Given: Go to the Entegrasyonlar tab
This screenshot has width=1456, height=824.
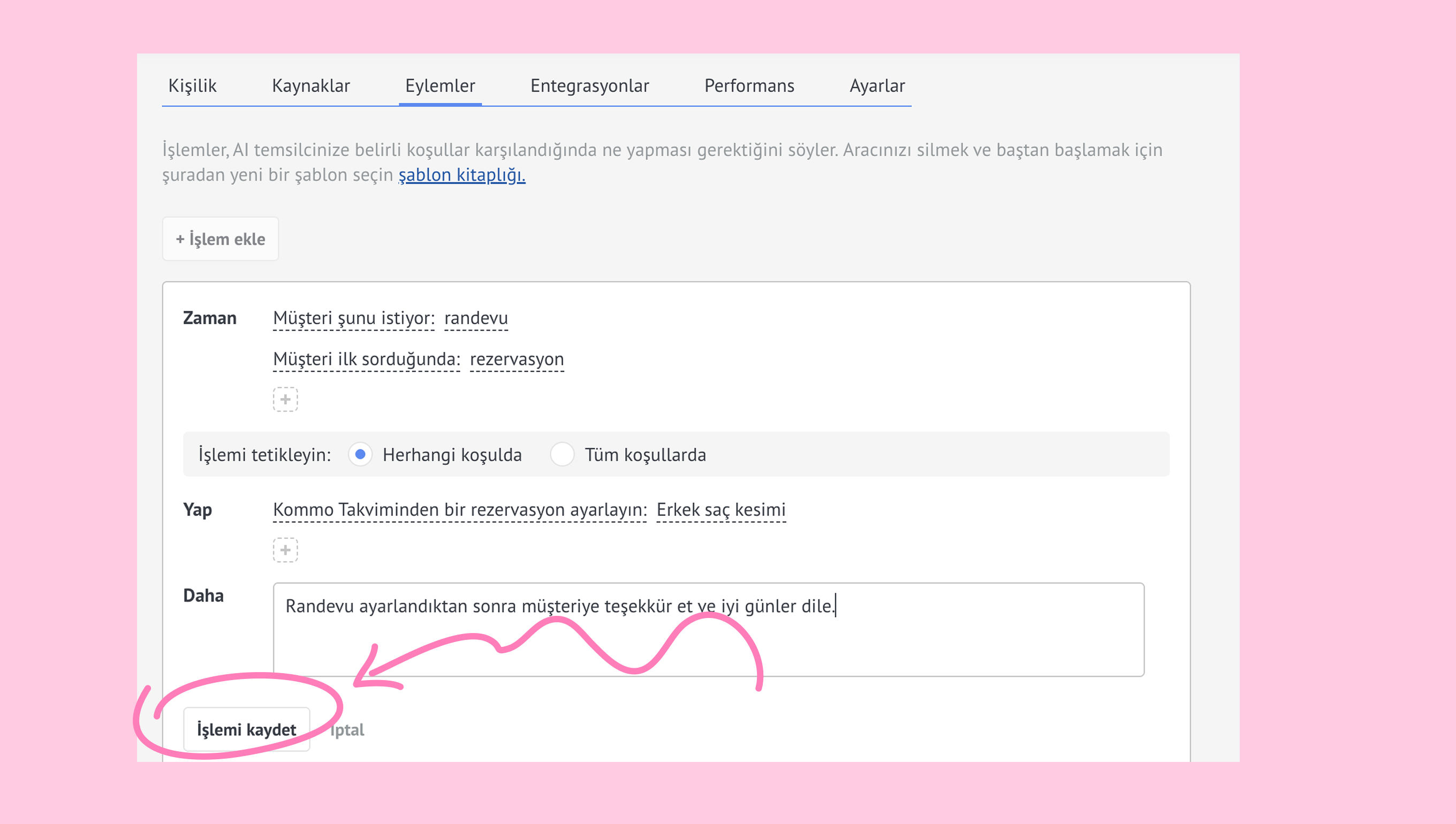Looking at the screenshot, I should coord(589,86).
